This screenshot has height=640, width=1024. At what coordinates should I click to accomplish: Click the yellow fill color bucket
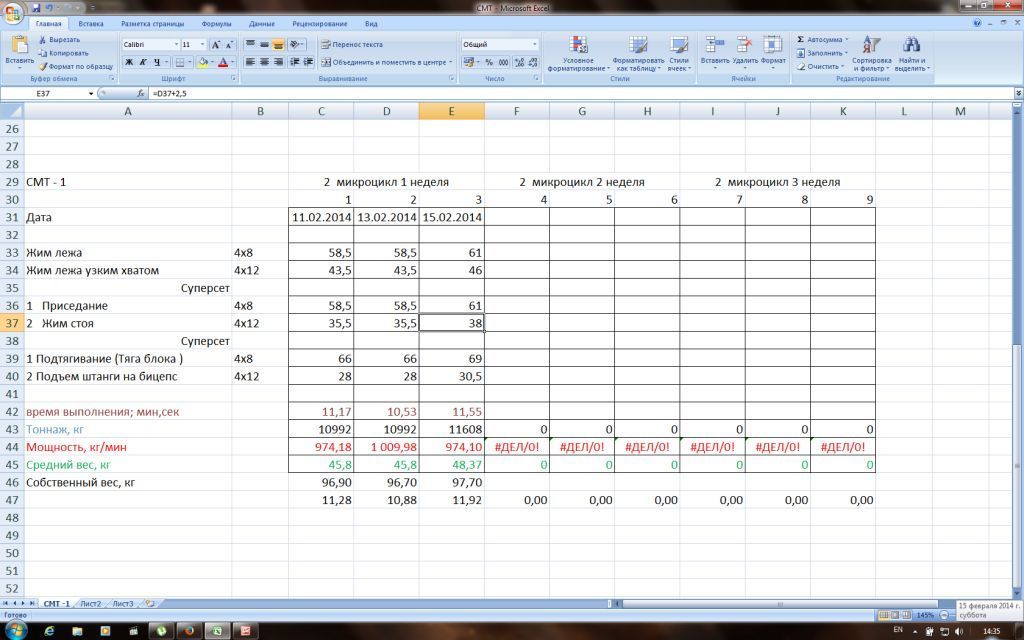click(202, 62)
